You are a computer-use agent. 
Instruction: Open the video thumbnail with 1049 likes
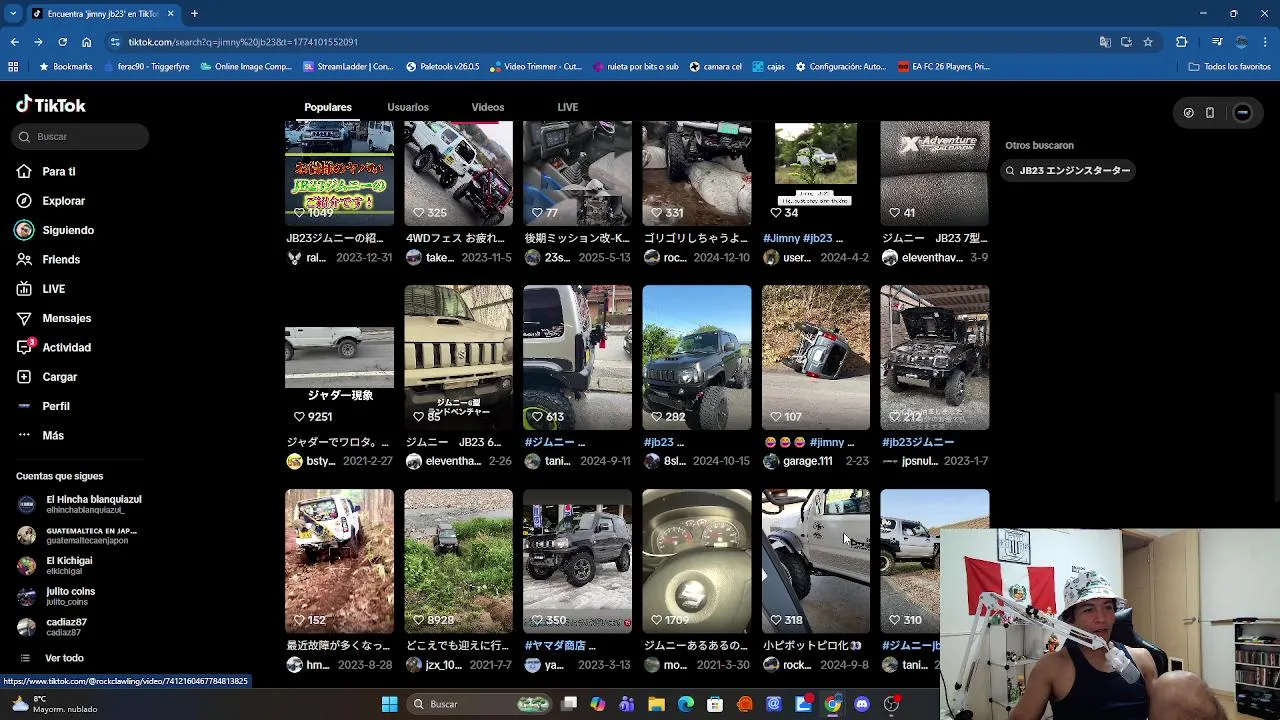pos(339,174)
